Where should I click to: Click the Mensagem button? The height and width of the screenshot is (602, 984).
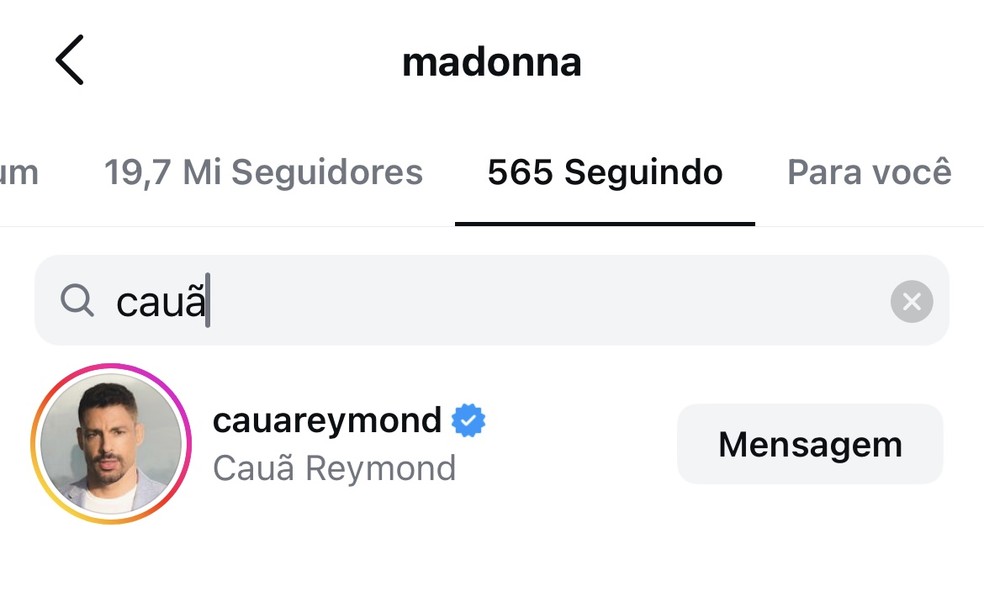(x=810, y=444)
